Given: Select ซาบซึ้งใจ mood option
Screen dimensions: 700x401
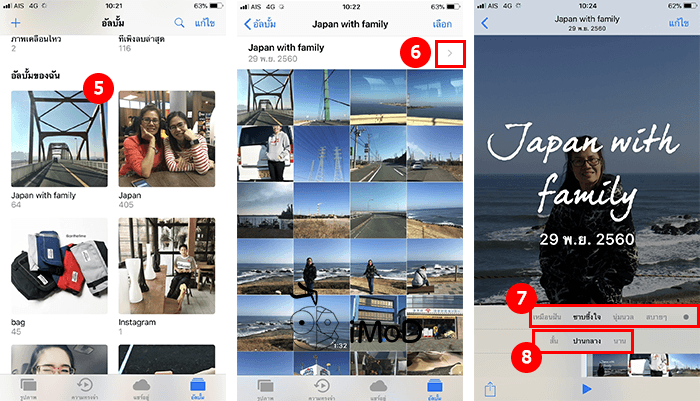Looking at the screenshot, I should pos(587,317).
